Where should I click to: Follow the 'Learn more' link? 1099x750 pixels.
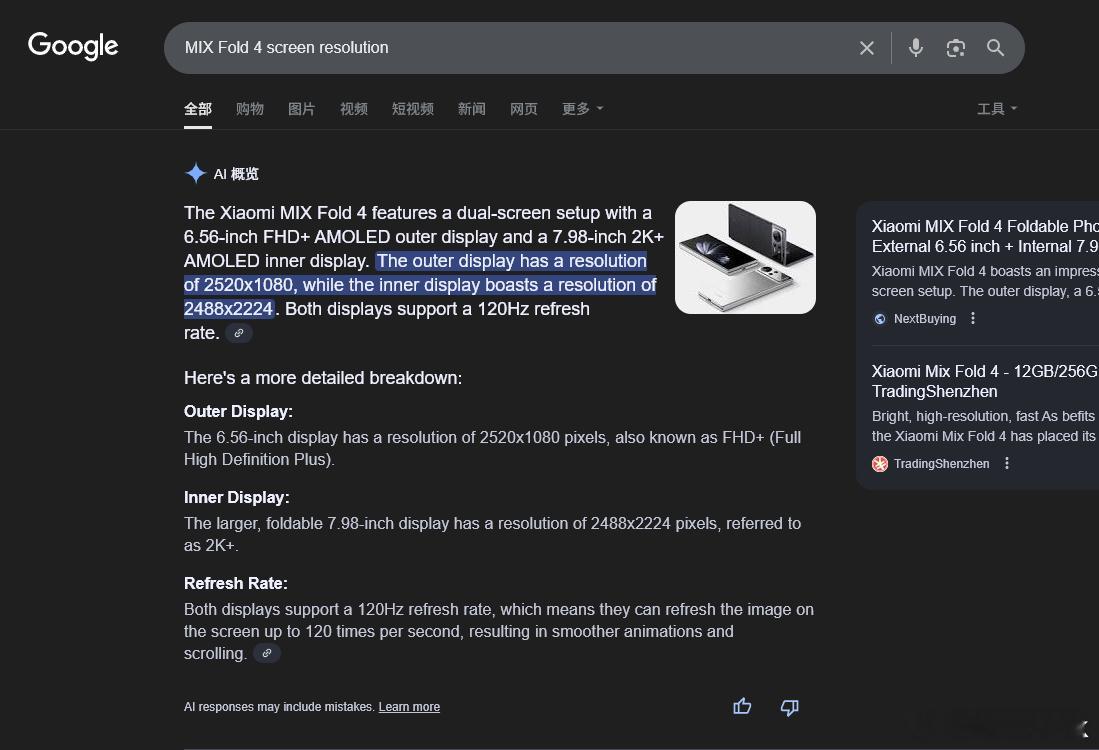click(409, 707)
